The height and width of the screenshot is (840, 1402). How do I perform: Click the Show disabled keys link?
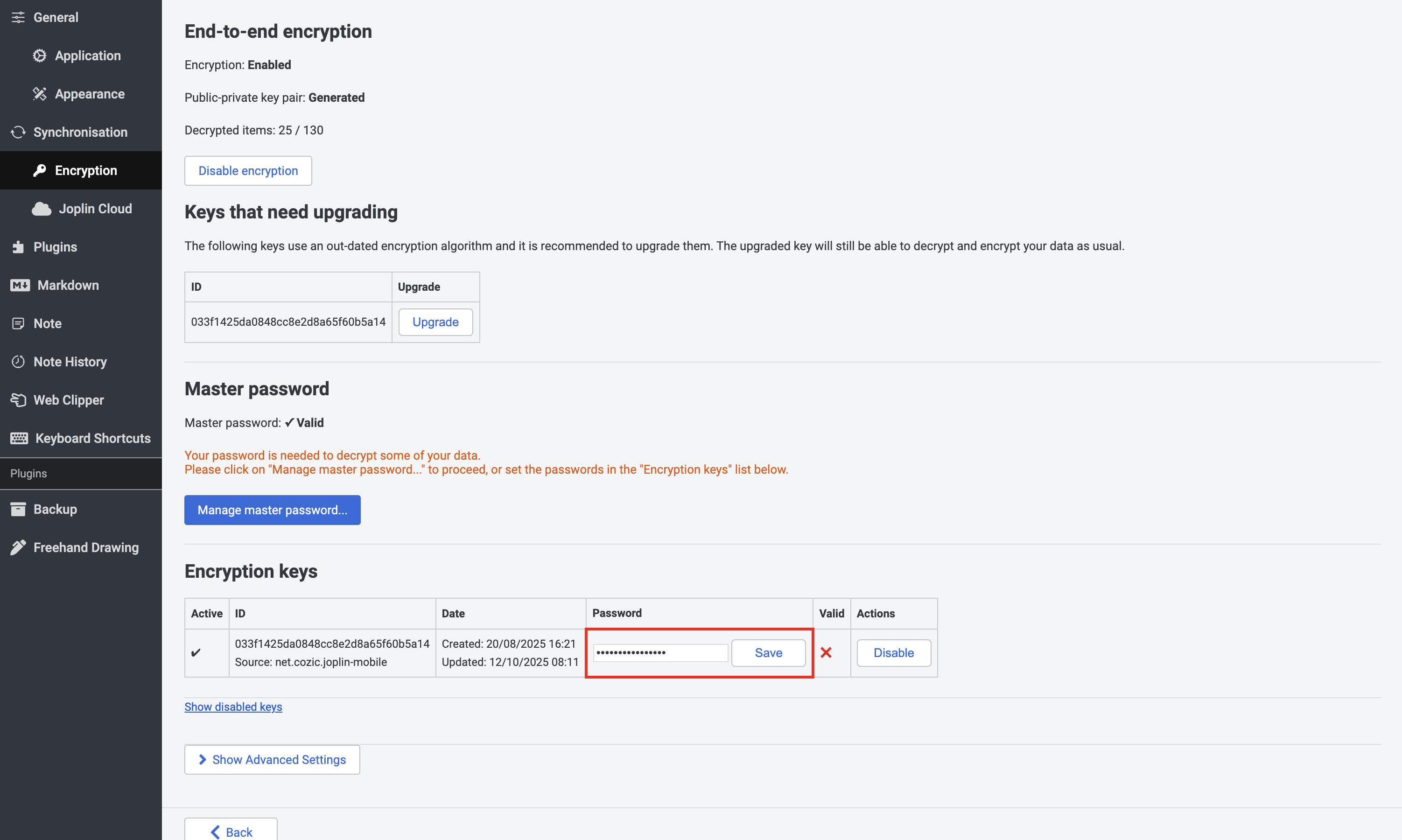(x=233, y=707)
